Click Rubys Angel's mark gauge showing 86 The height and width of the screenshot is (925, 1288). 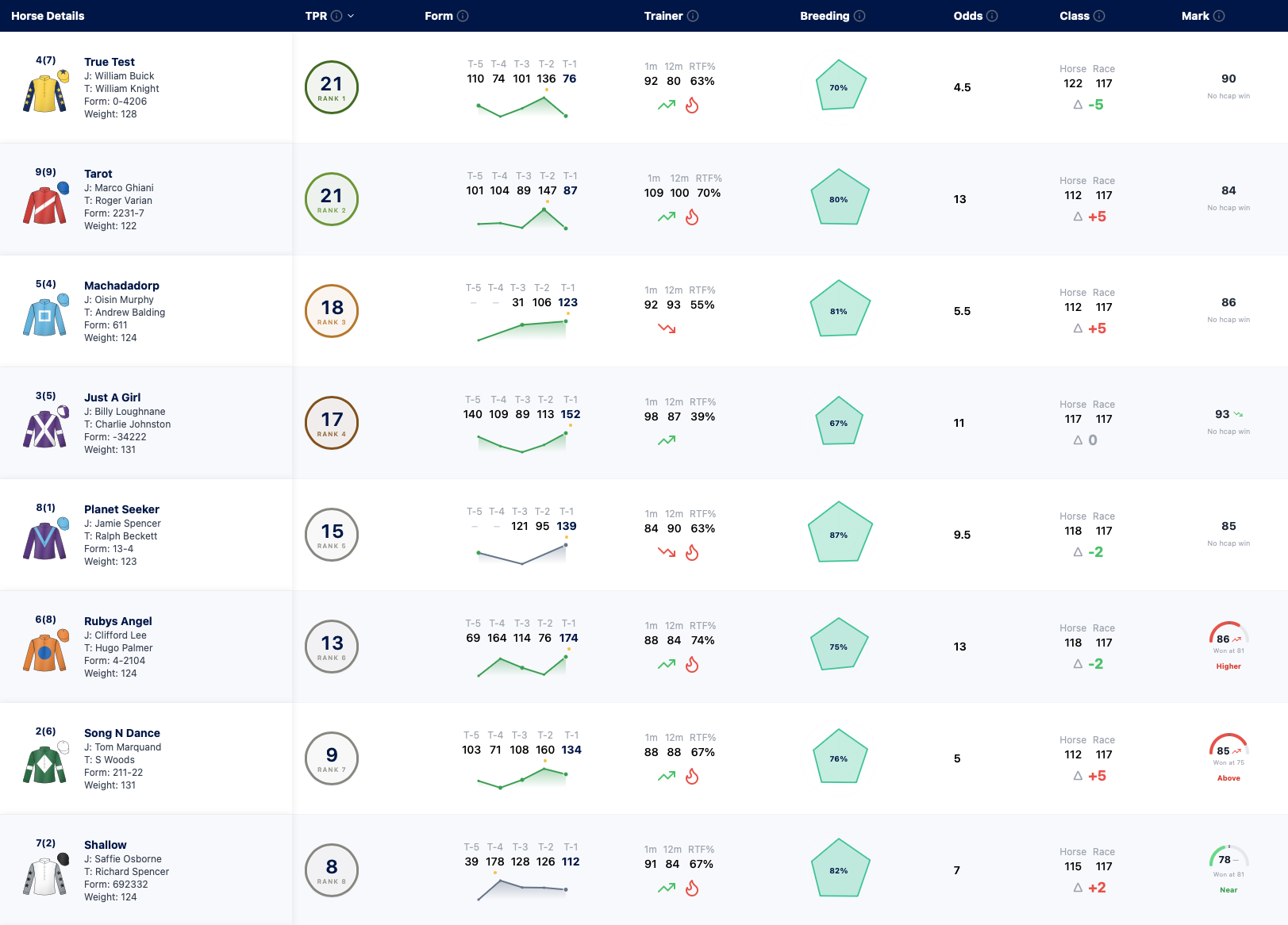pyautogui.click(x=1228, y=634)
